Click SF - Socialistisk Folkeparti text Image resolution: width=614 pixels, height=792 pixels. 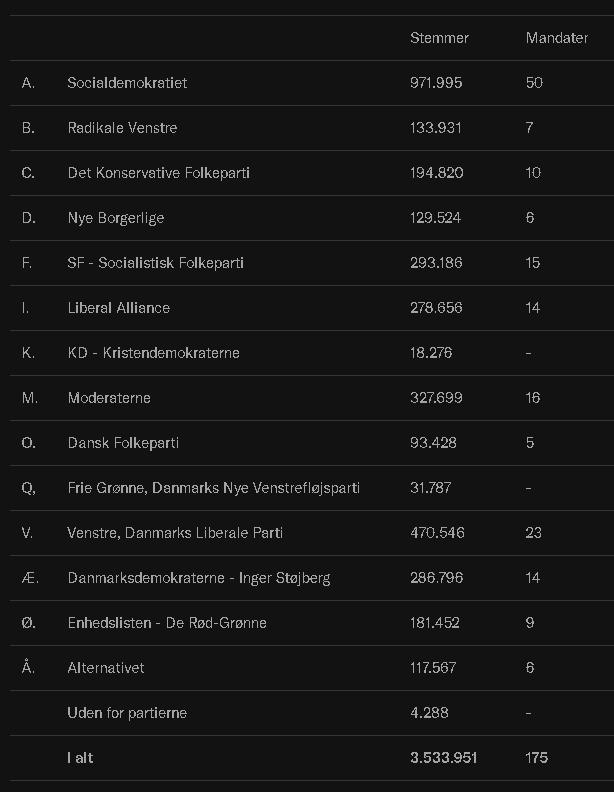click(156, 263)
